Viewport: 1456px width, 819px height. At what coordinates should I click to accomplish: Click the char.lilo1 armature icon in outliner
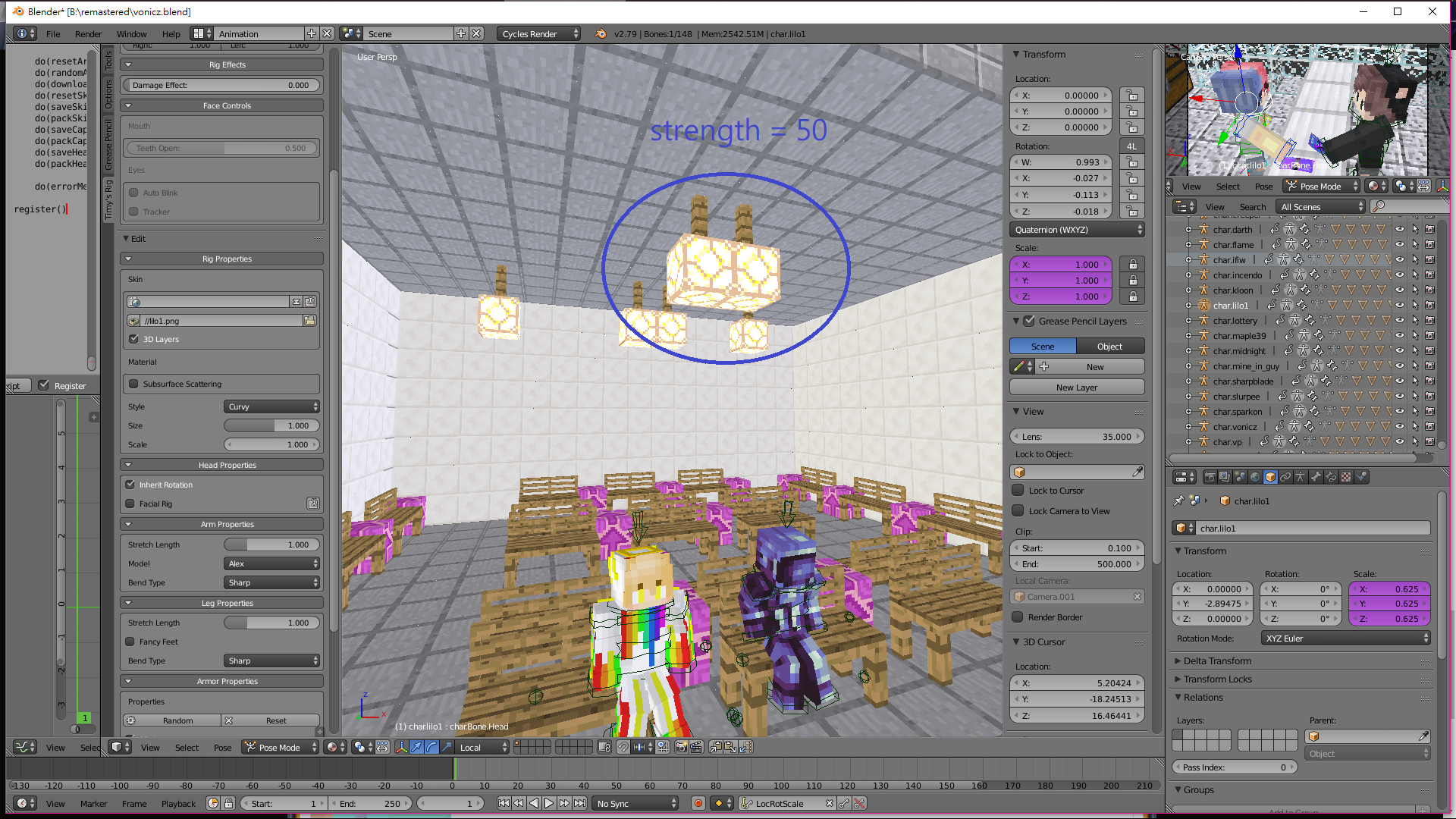tap(1203, 306)
